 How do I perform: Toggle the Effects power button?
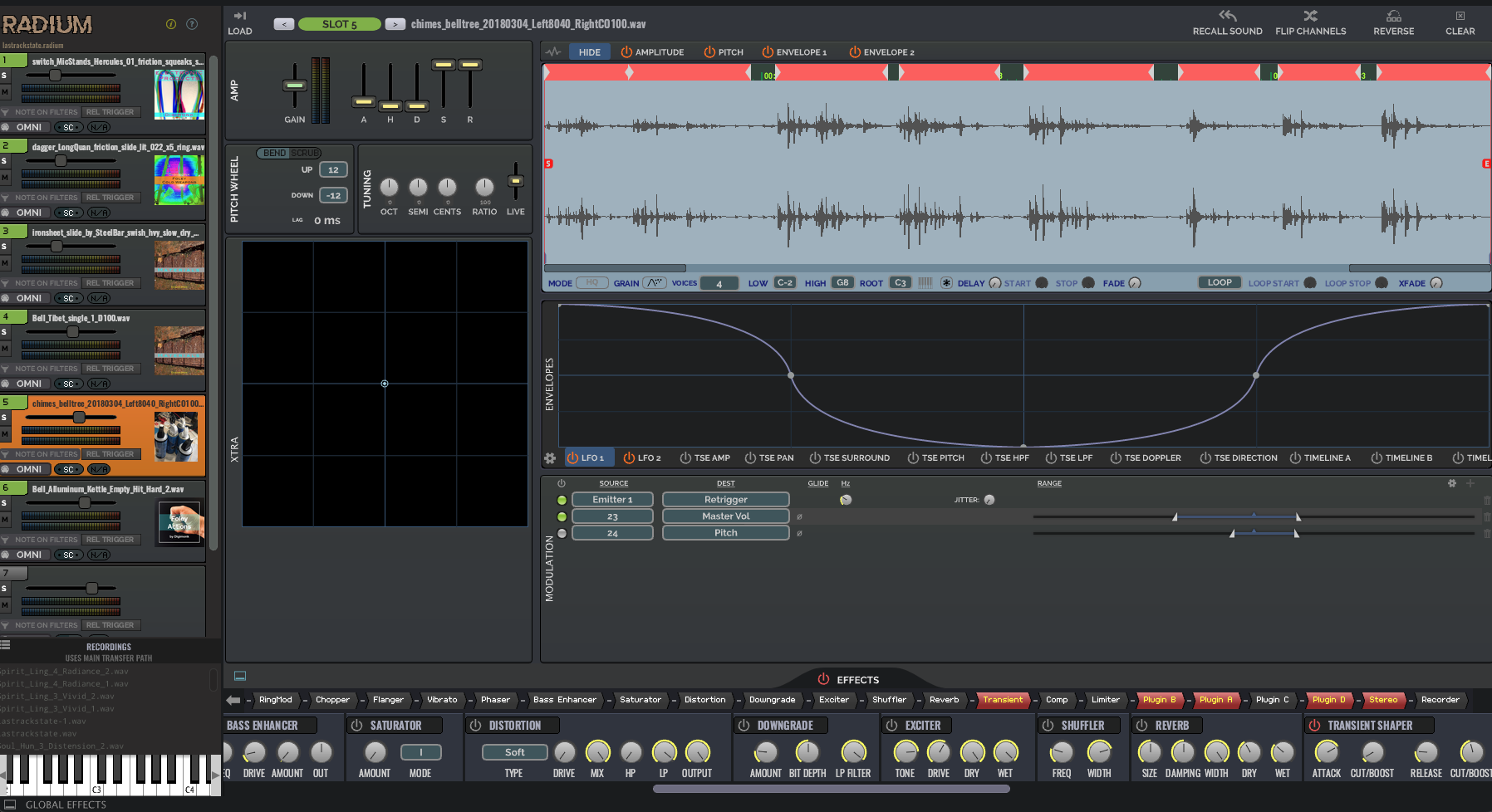pos(823,679)
